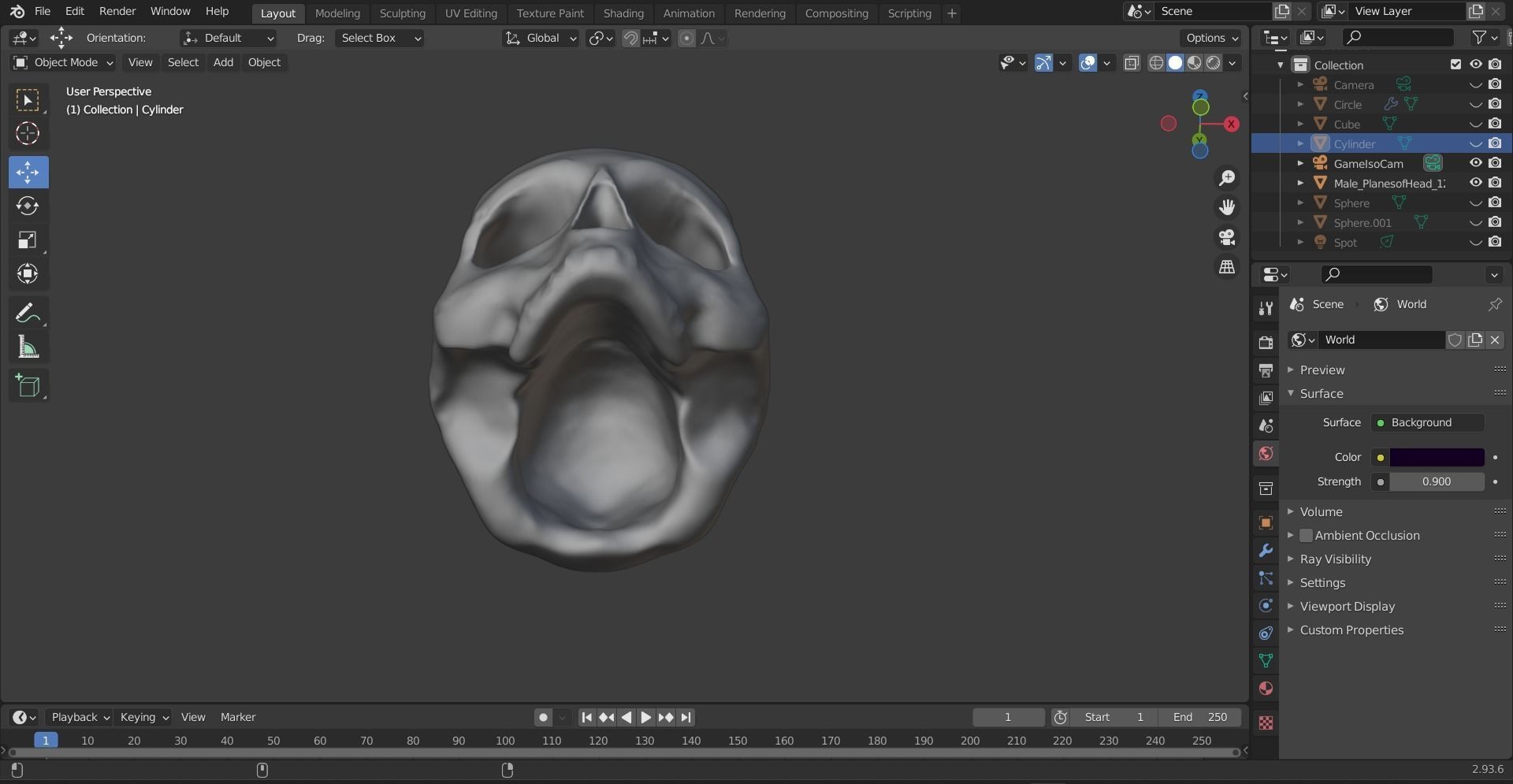Click the viewport pan hand icon
The height and width of the screenshot is (784, 1513).
click(1227, 207)
